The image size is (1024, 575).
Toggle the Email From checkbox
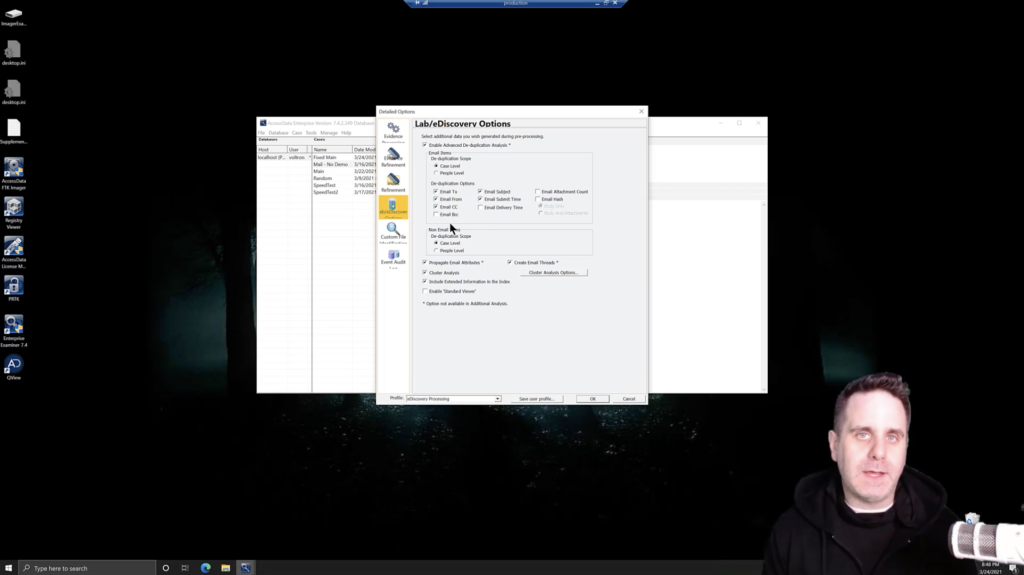click(436, 199)
